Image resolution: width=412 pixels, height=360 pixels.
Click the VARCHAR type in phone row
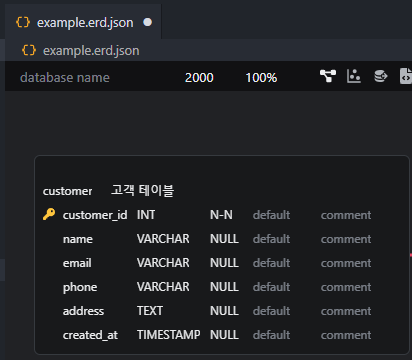click(163, 287)
